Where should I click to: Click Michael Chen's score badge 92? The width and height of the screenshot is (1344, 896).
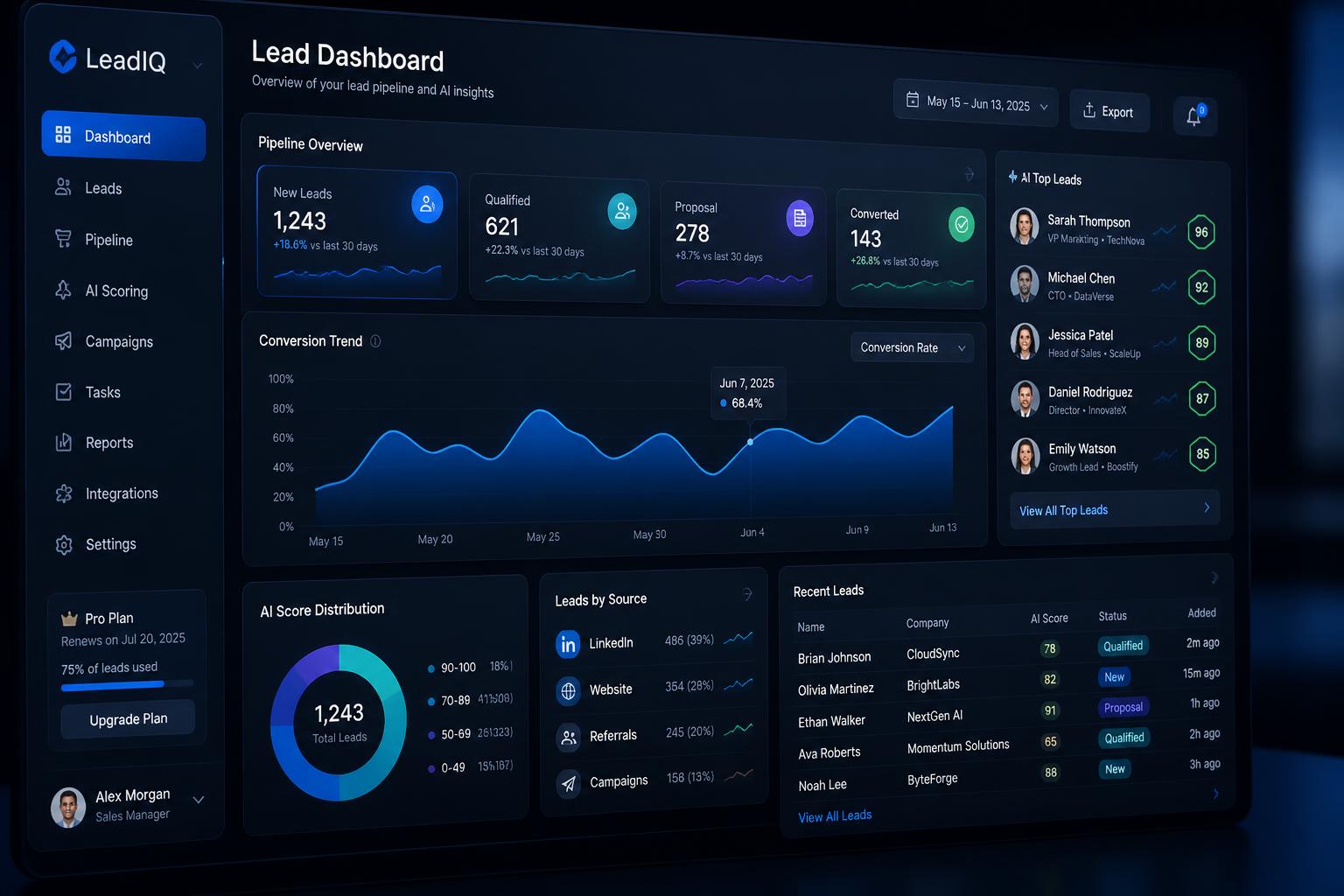1201,287
